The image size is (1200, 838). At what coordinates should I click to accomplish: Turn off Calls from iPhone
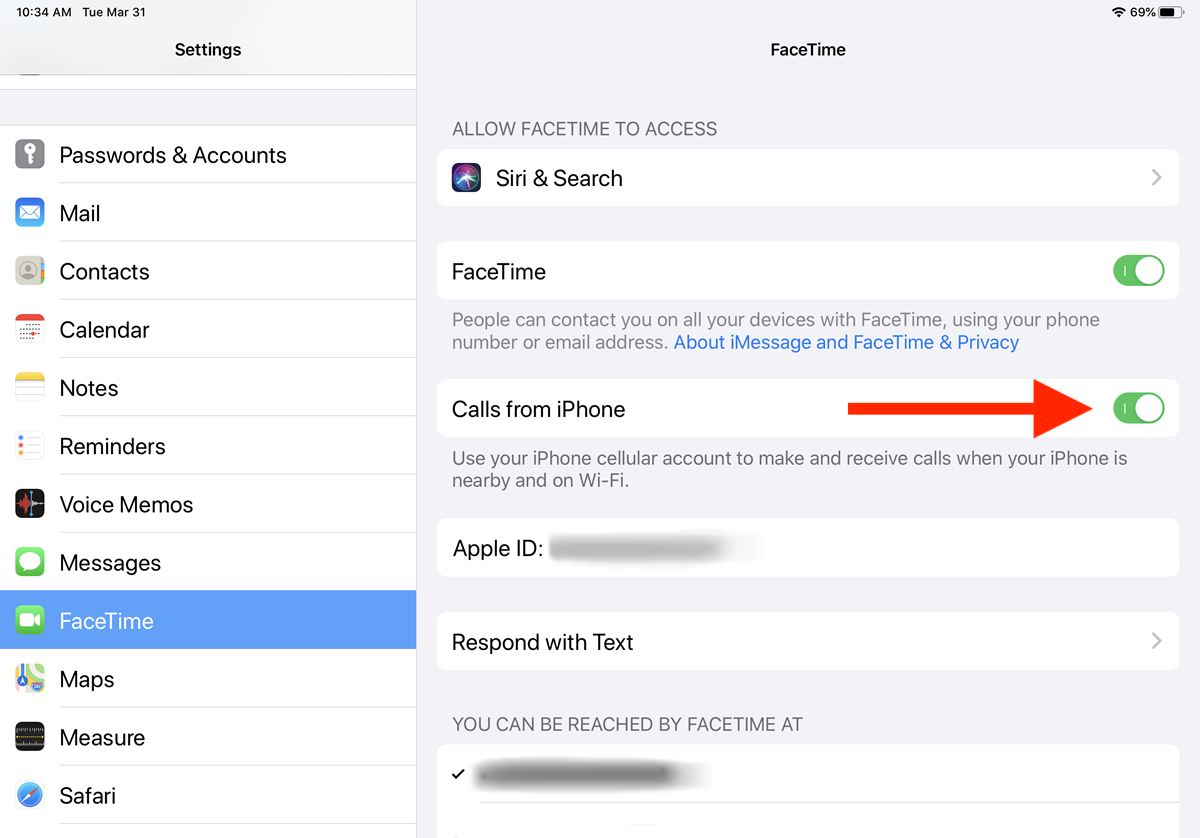[1138, 408]
